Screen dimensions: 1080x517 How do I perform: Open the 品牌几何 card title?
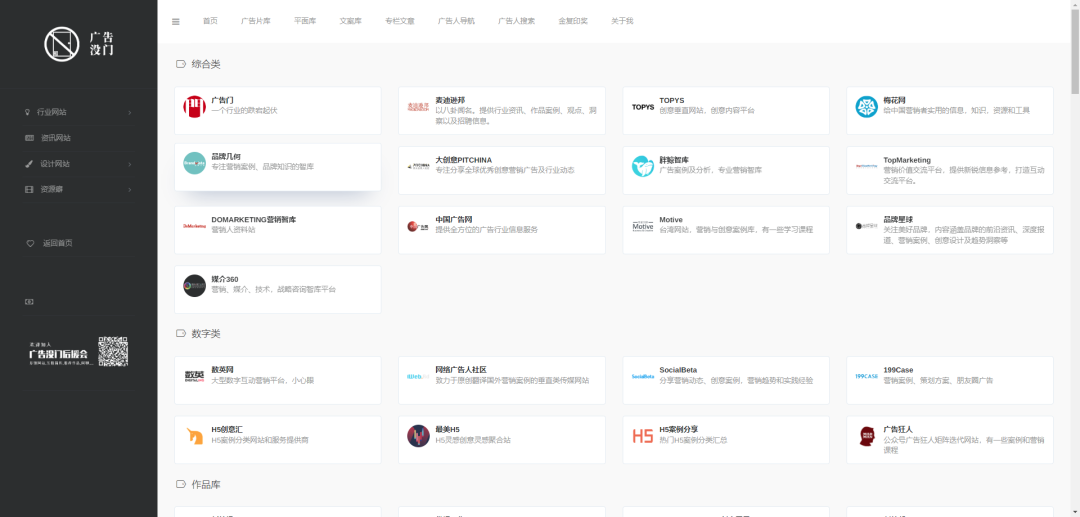pos(226,157)
